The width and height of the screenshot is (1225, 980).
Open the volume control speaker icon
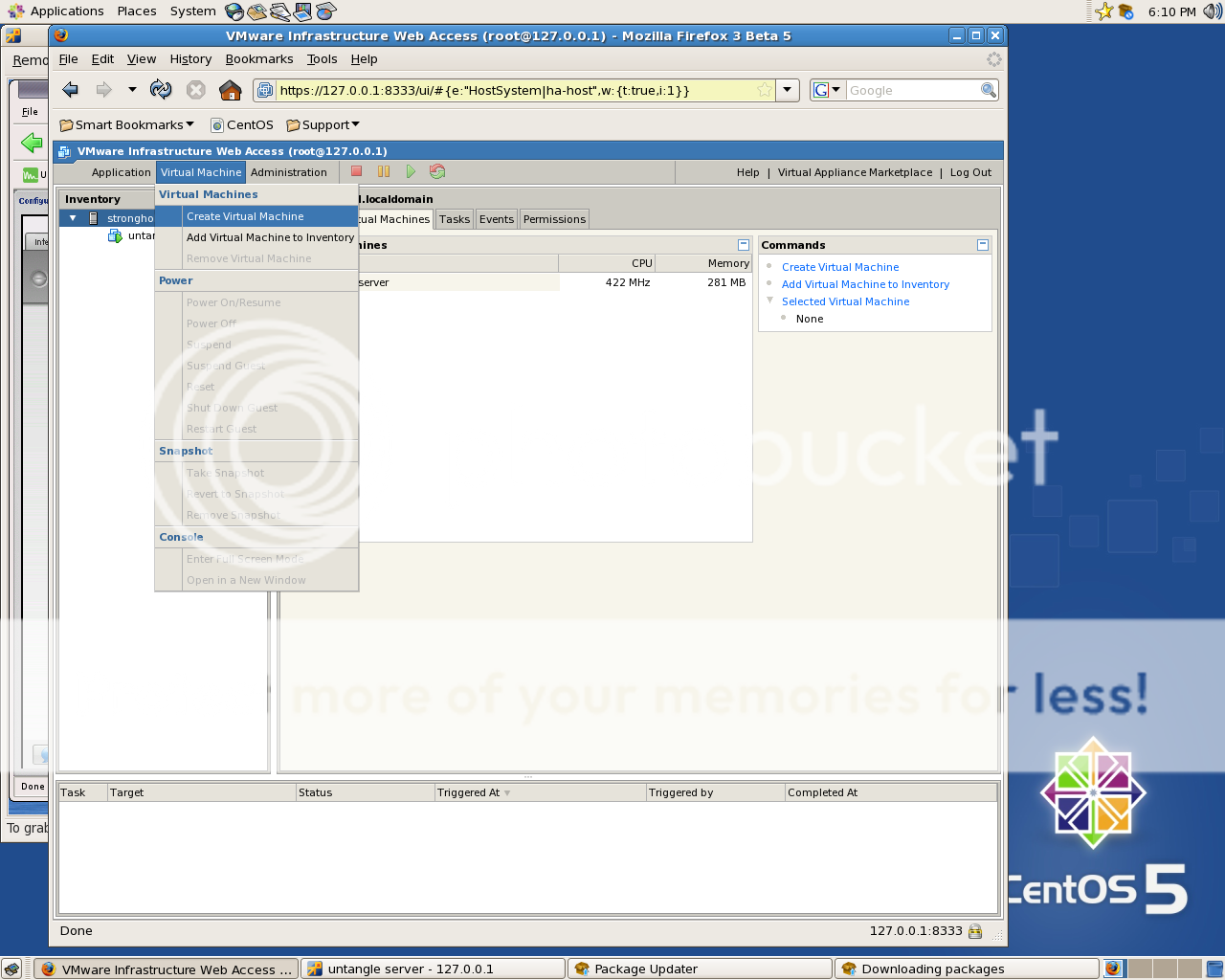[1213, 11]
